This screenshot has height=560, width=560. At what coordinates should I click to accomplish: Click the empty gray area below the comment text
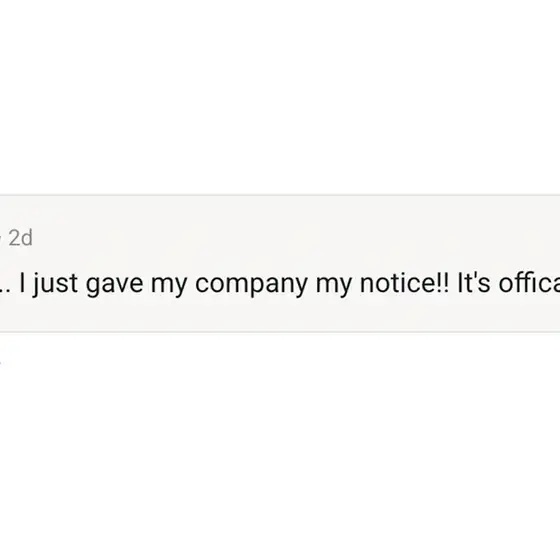(x=280, y=315)
